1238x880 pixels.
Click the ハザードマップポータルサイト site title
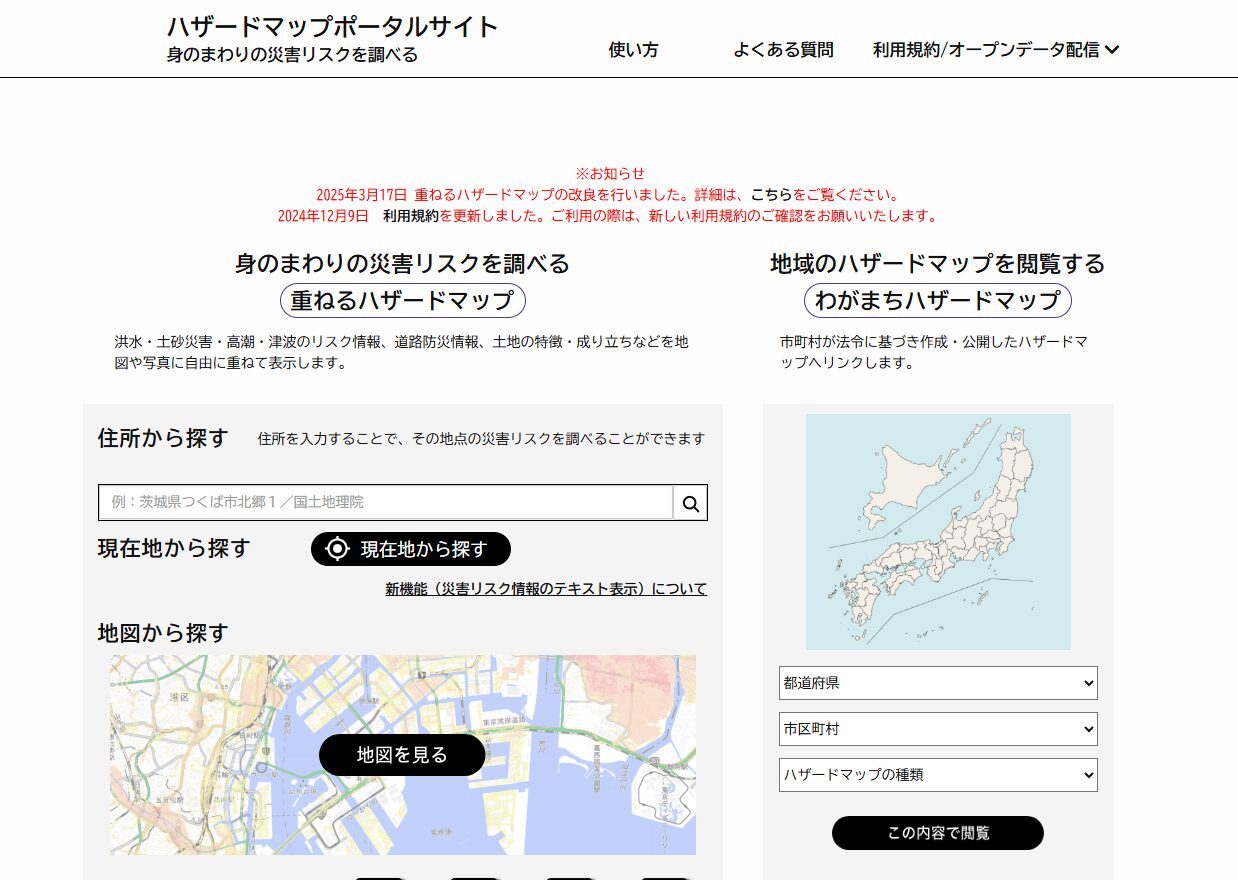(332, 27)
